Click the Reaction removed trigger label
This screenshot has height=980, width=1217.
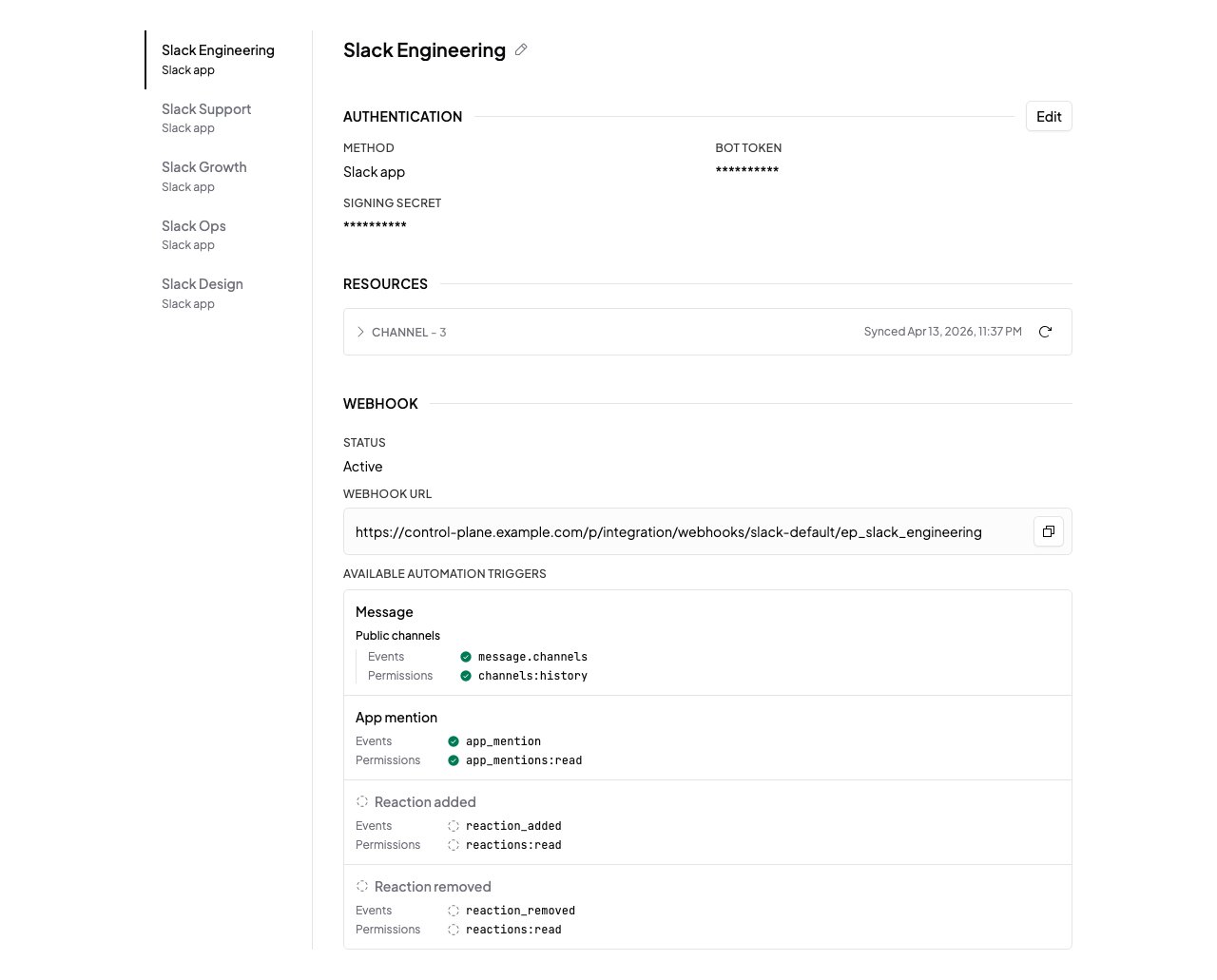coord(433,887)
